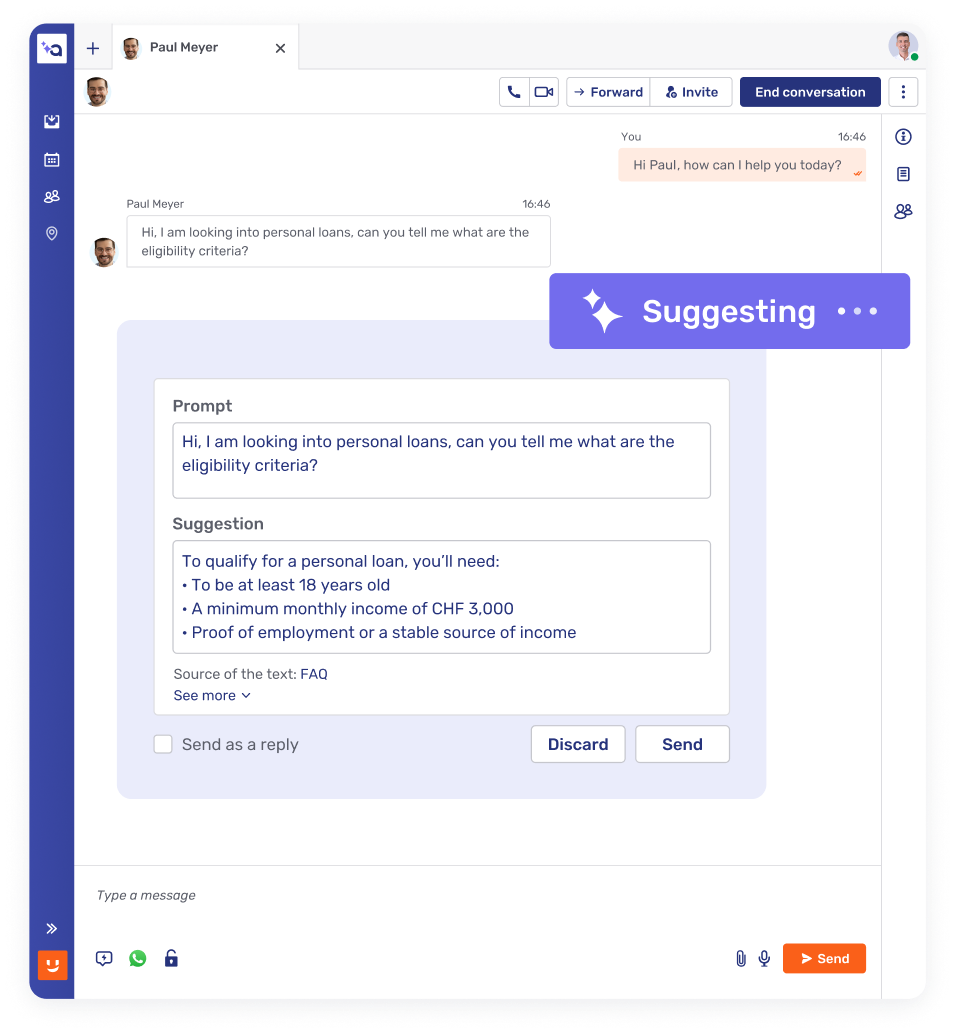Select the WhatsApp channel icon
The height and width of the screenshot is (1035, 956).
pos(137,958)
